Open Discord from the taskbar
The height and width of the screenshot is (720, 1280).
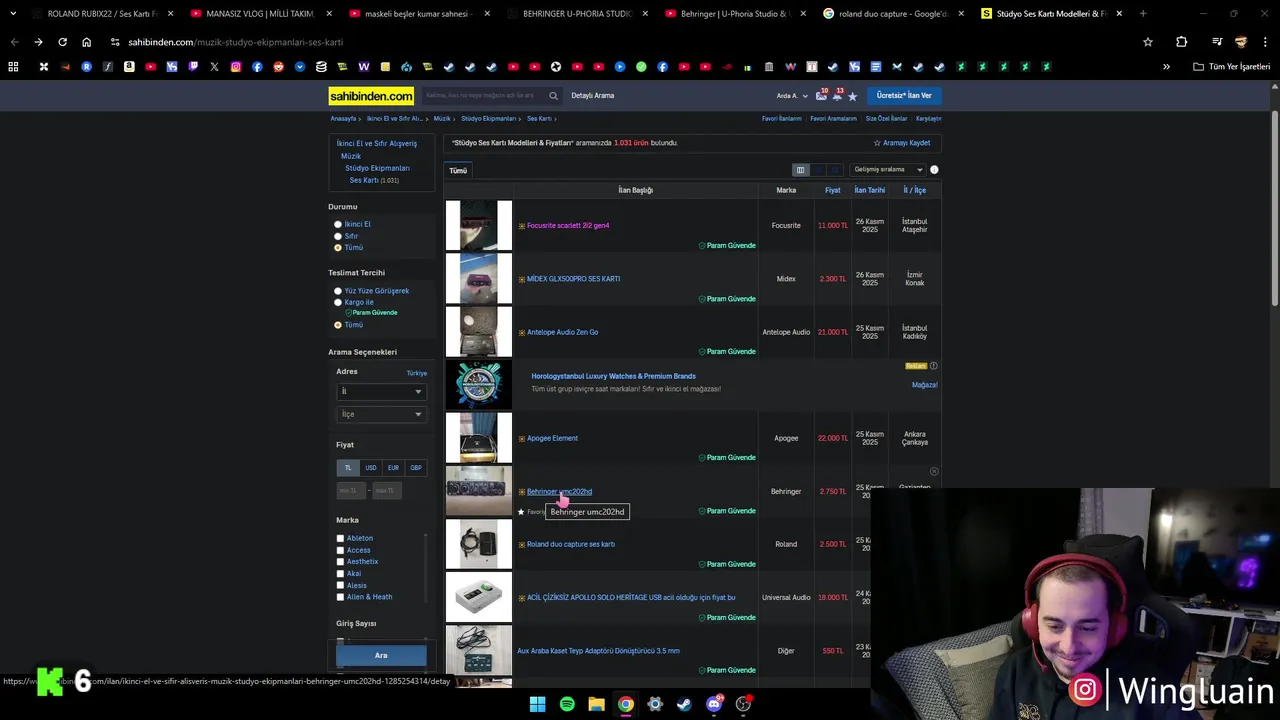pos(713,704)
